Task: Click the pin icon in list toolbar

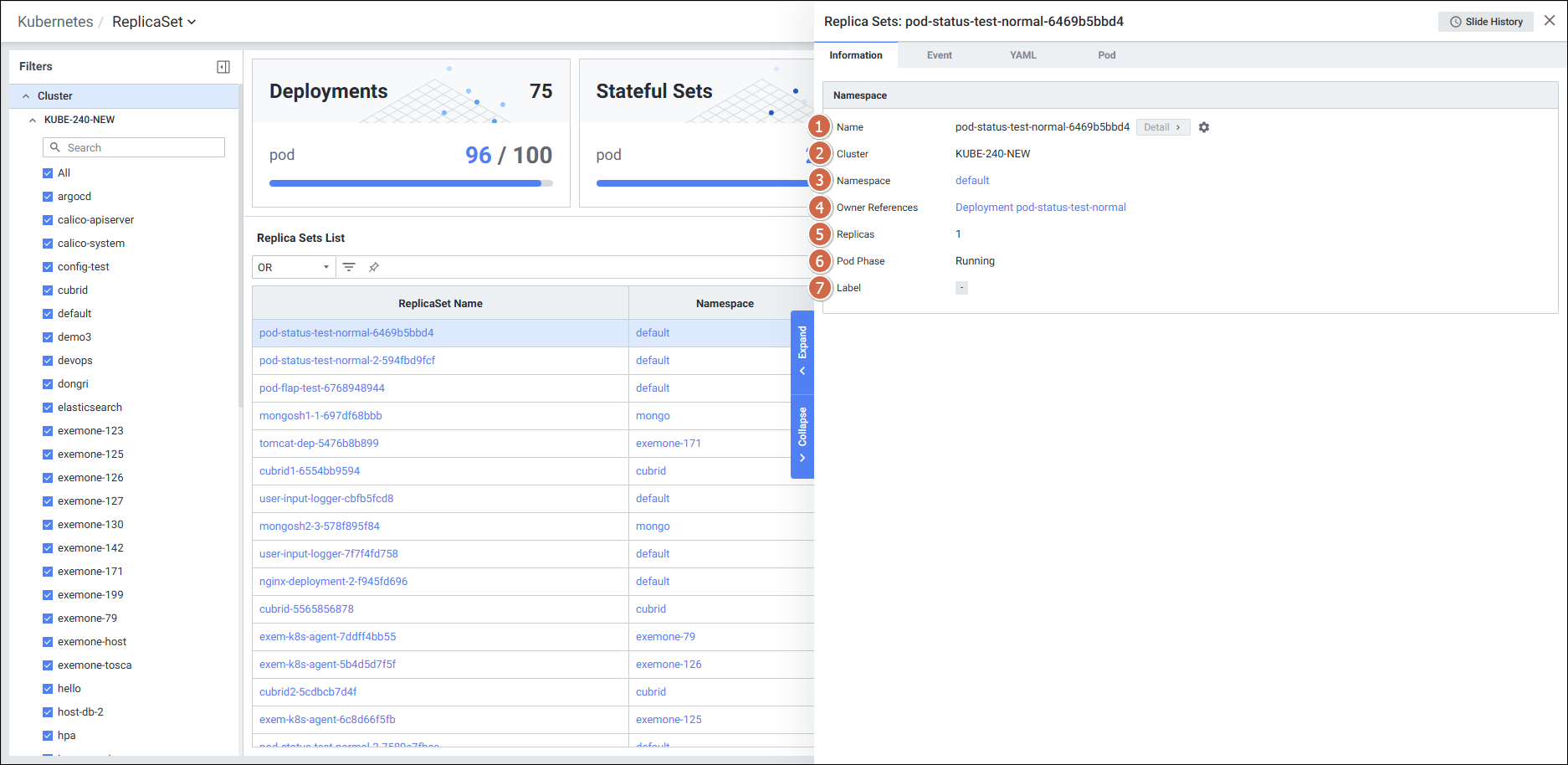Action: click(x=374, y=267)
